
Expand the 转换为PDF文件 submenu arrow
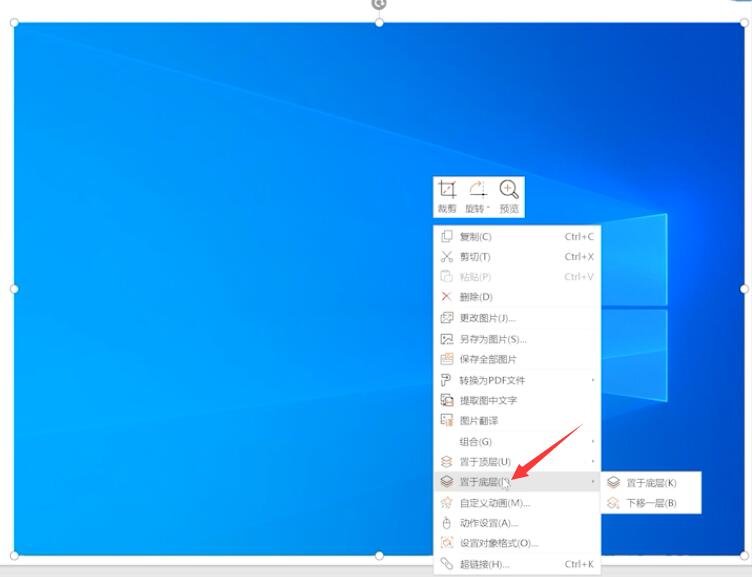593,380
